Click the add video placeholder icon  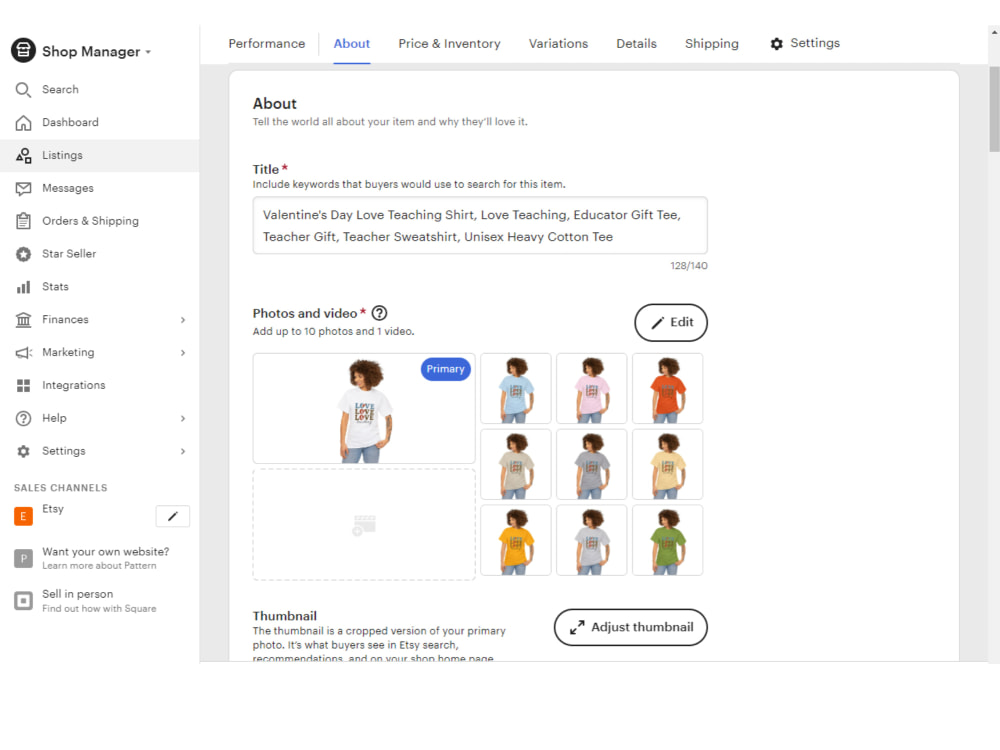[x=364, y=526]
